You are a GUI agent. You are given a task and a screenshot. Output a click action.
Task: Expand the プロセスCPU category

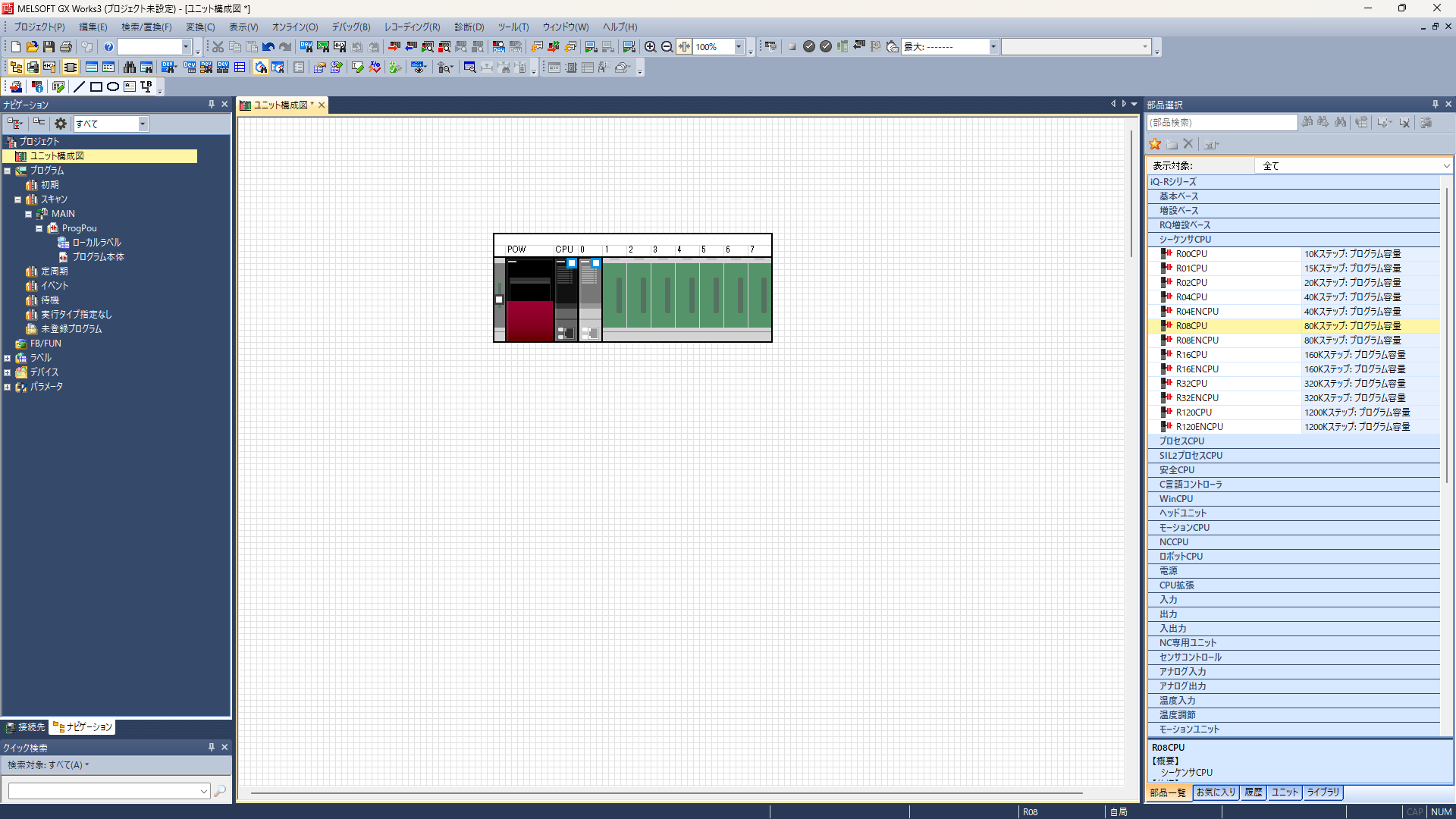coord(1294,441)
